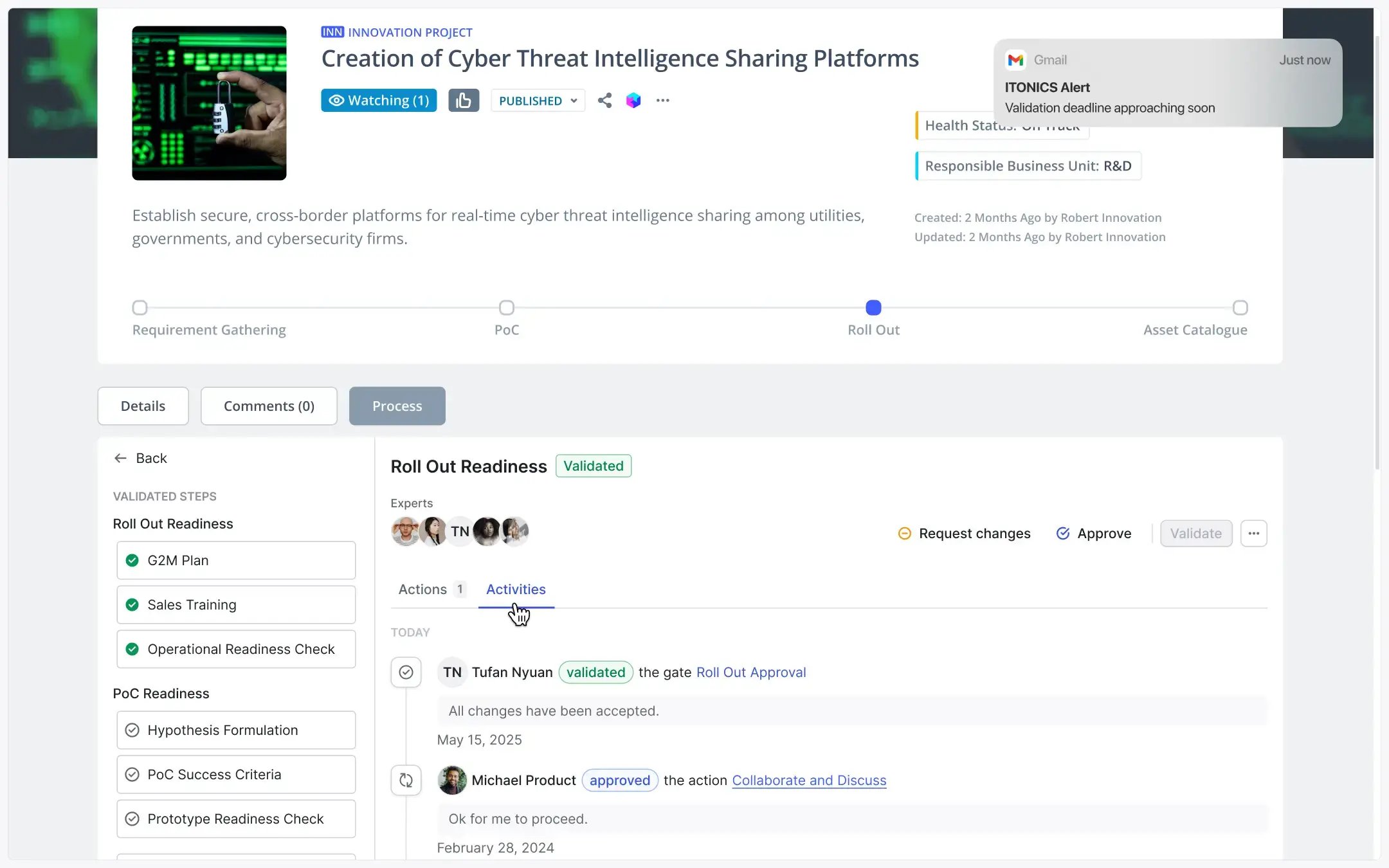
Task: Click the back arrow above Validated Steps
Action: pyautogui.click(x=121, y=458)
